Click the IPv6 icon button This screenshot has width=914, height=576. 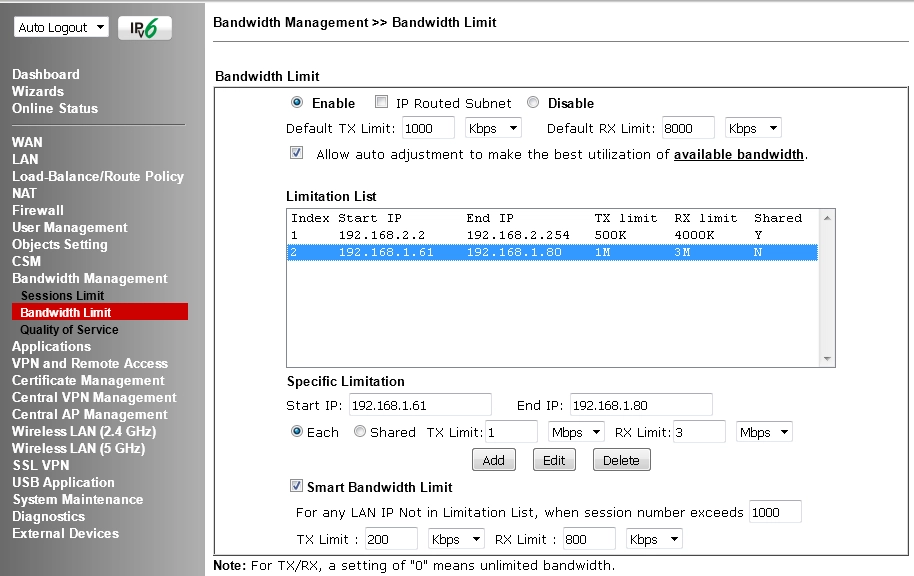pos(145,28)
